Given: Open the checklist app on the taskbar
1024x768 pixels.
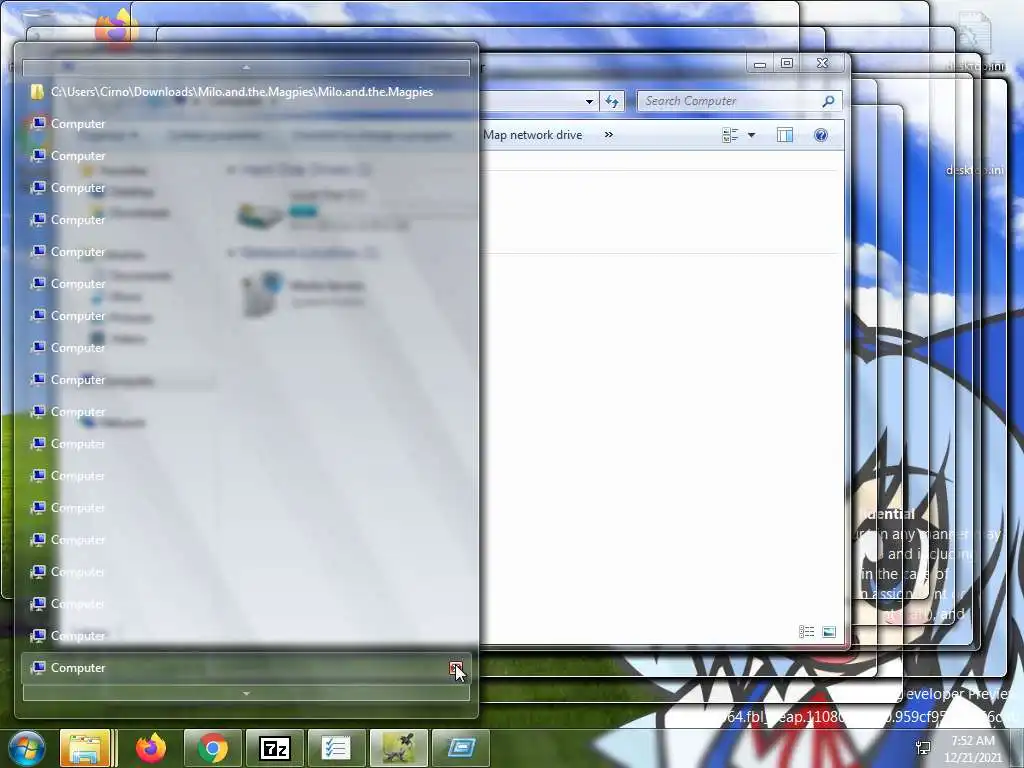Looking at the screenshot, I should coord(337,748).
